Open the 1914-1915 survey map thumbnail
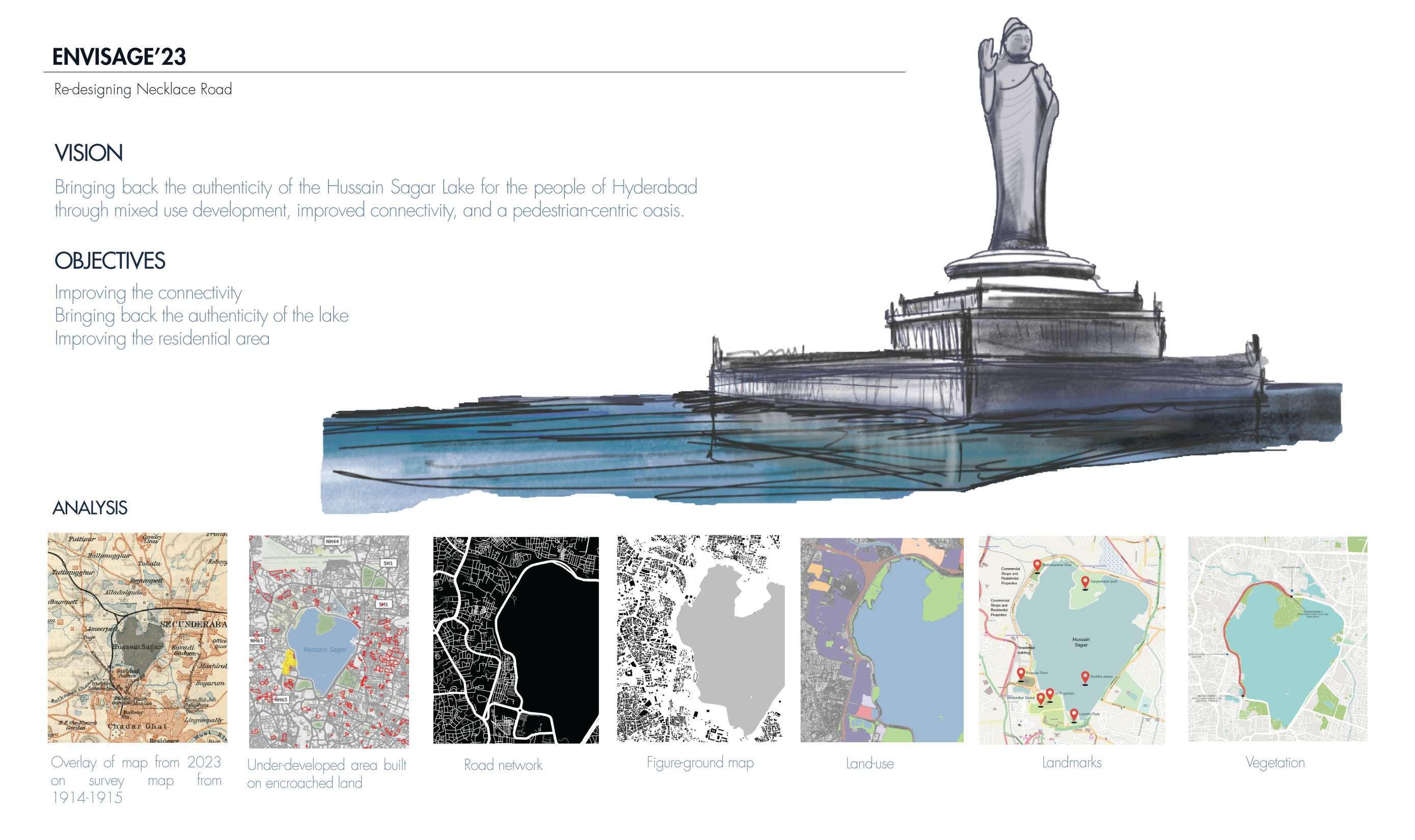The height and width of the screenshot is (840, 1415). pyautogui.click(x=137, y=638)
